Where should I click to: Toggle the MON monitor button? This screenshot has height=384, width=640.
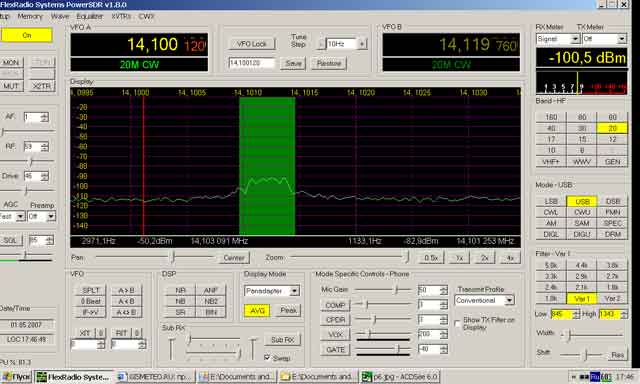click(11, 62)
